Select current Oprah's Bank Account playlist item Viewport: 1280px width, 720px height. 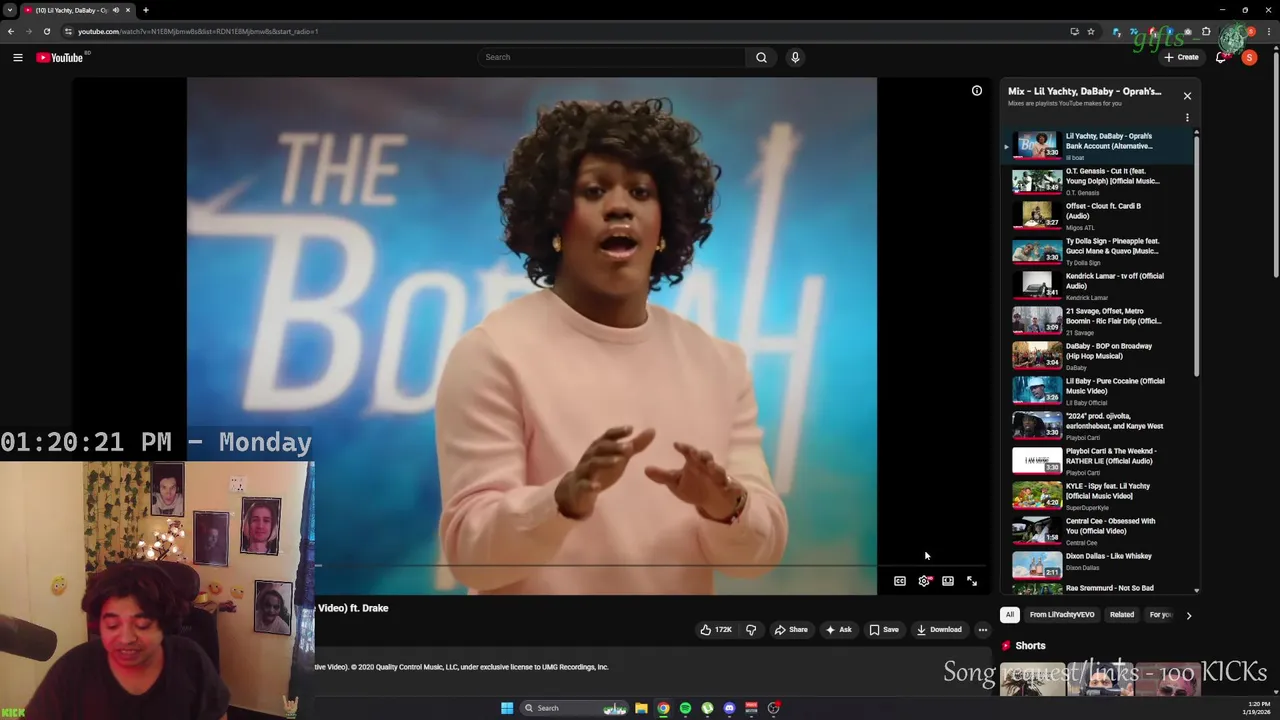1099,146
